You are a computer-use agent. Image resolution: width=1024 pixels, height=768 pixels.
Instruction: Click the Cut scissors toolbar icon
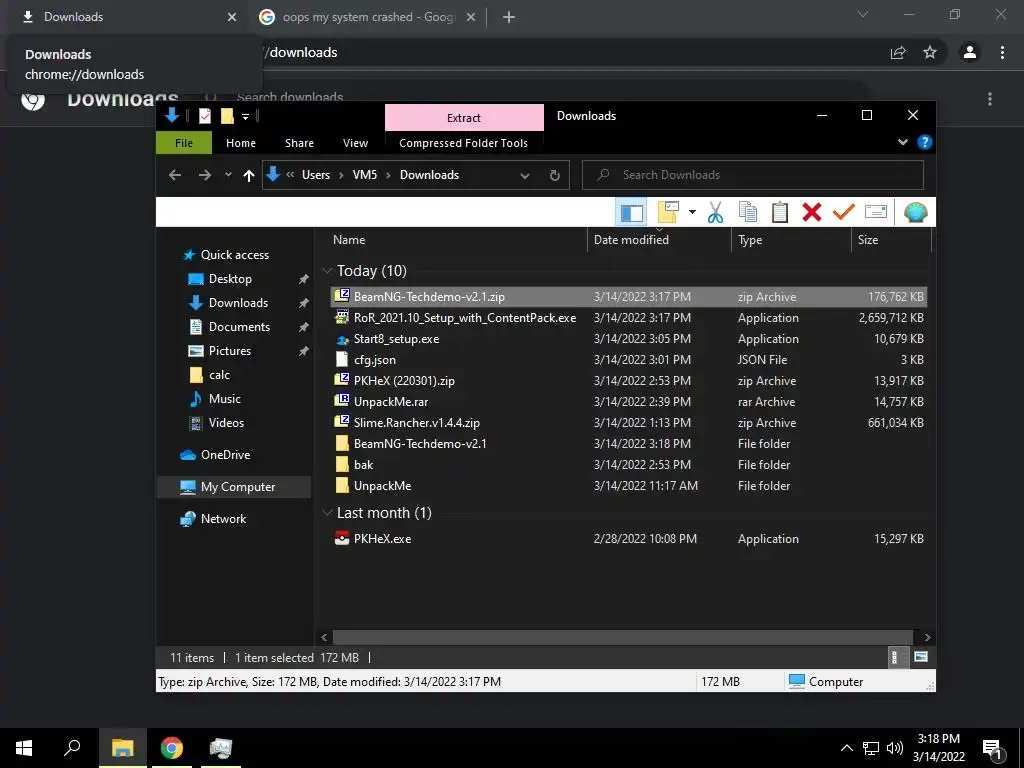click(x=715, y=212)
